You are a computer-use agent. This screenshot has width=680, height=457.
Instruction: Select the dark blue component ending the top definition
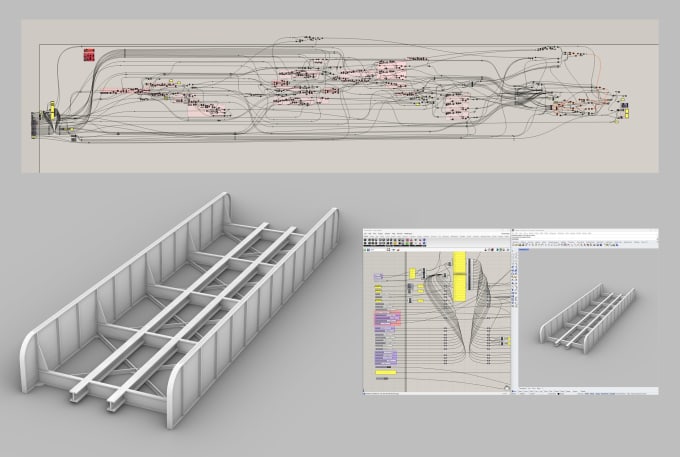(624, 105)
